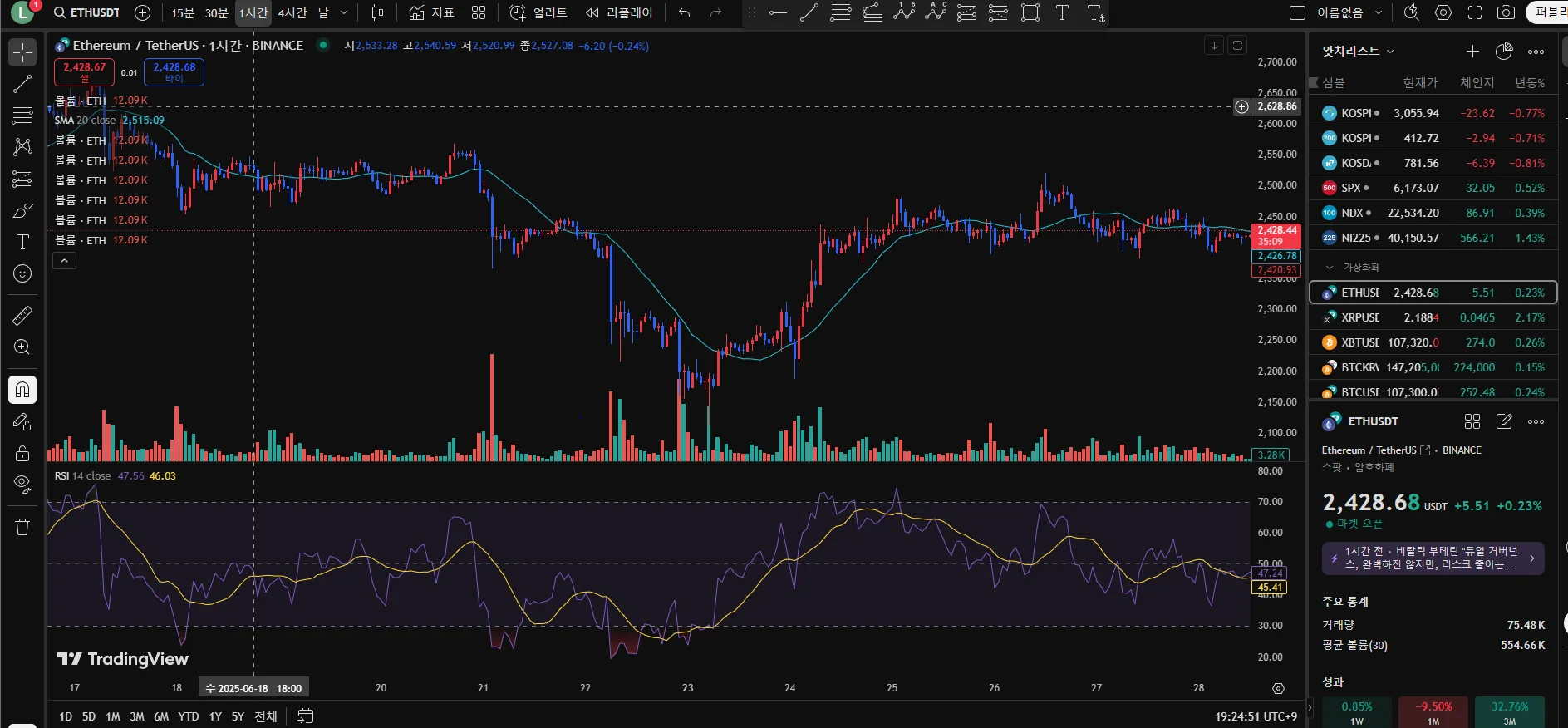Screen dimensions: 1568x728
Task: Switch to the 4시간 timeframe
Action: pyautogui.click(x=292, y=12)
